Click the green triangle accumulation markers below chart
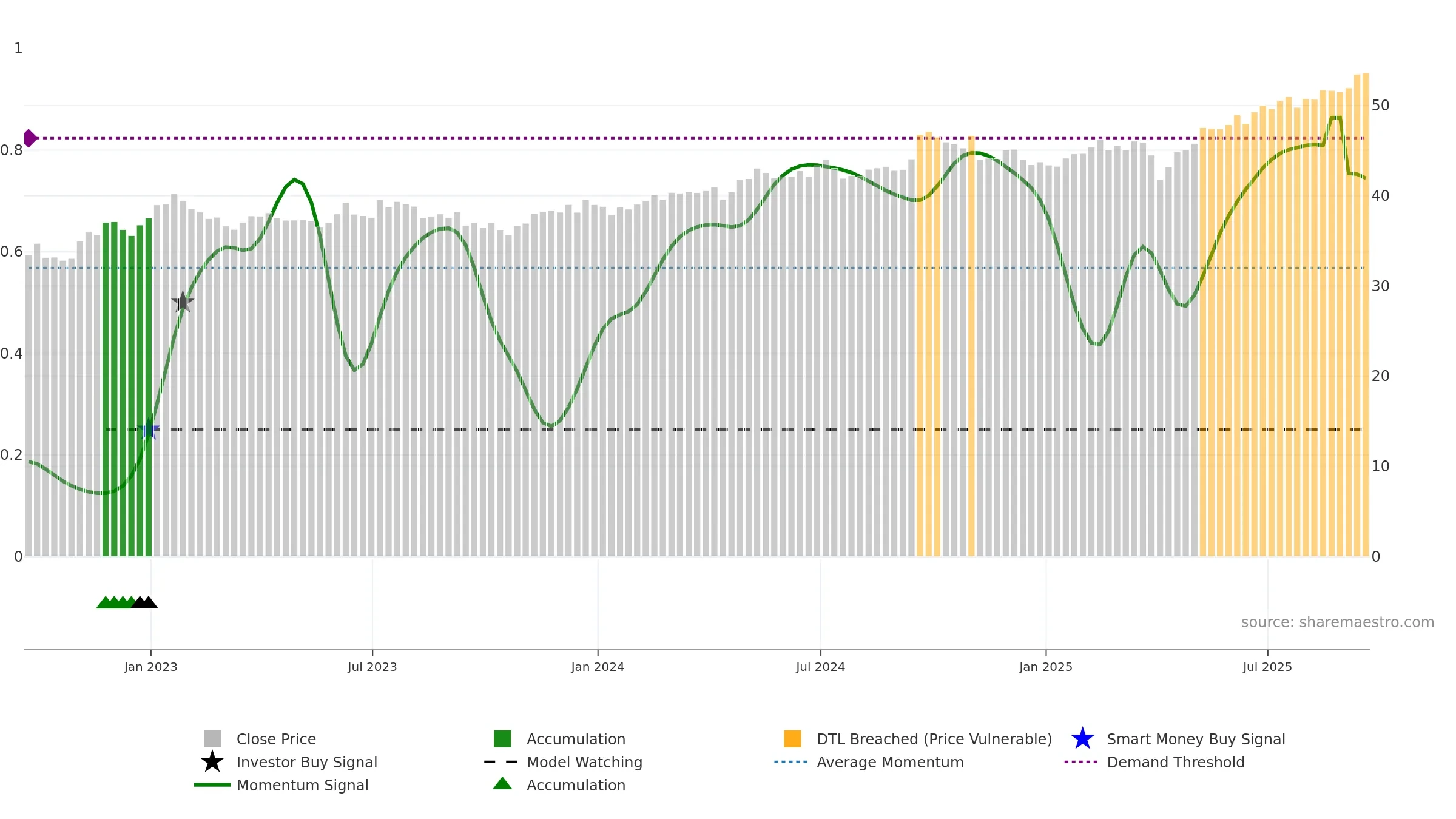 116,602
